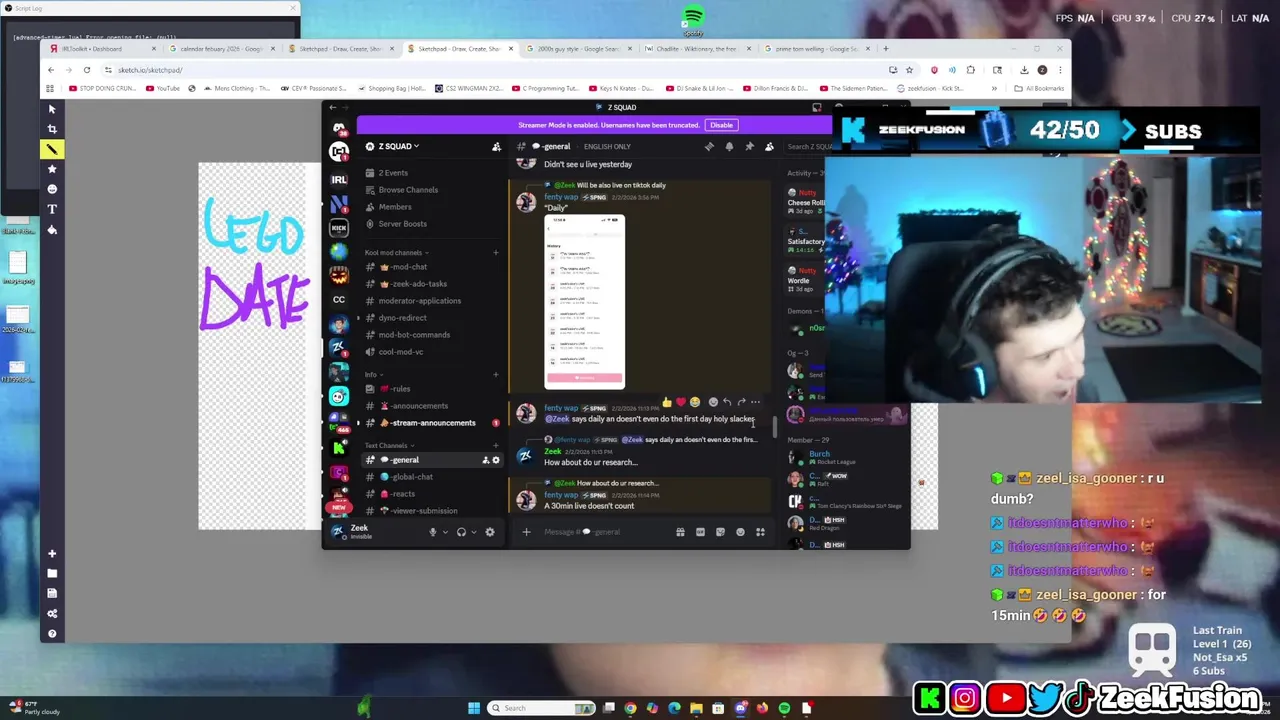
Task: Select the Sketchpad star shapes tool
Action: point(52,169)
